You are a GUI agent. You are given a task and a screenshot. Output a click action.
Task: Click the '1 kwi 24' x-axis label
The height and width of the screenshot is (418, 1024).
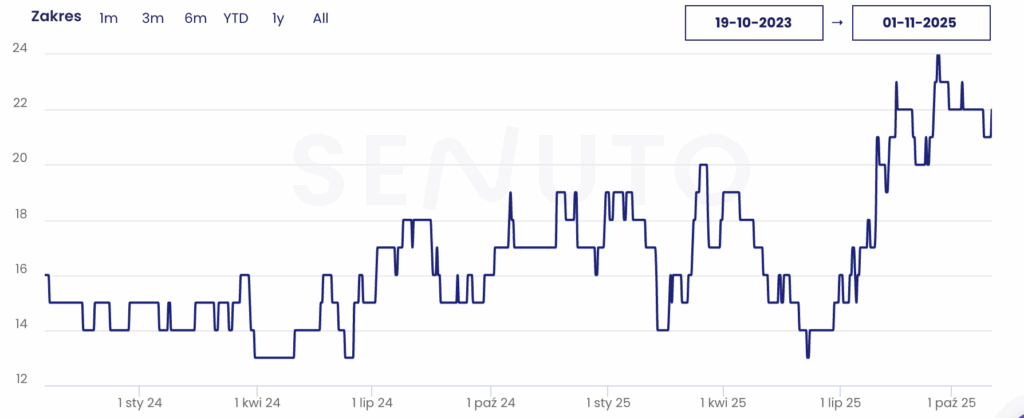click(258, 403)
